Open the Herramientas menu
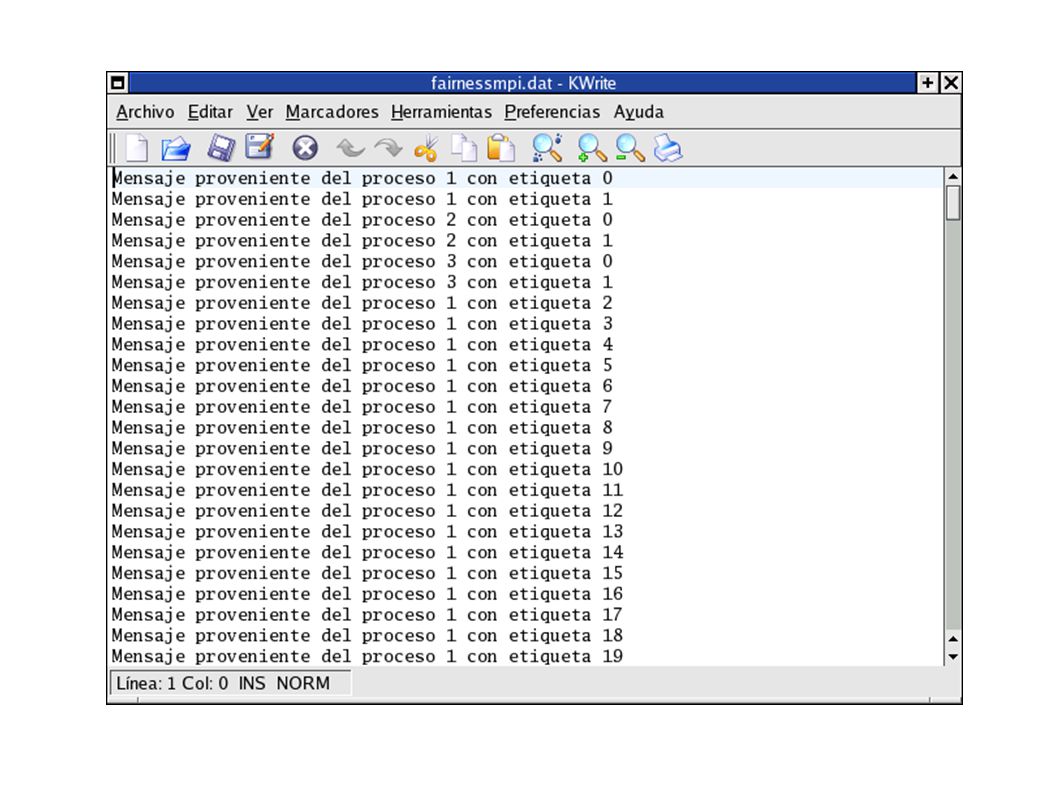The height and width of the screenshot is (793, 1058). (x=441, y=112)
